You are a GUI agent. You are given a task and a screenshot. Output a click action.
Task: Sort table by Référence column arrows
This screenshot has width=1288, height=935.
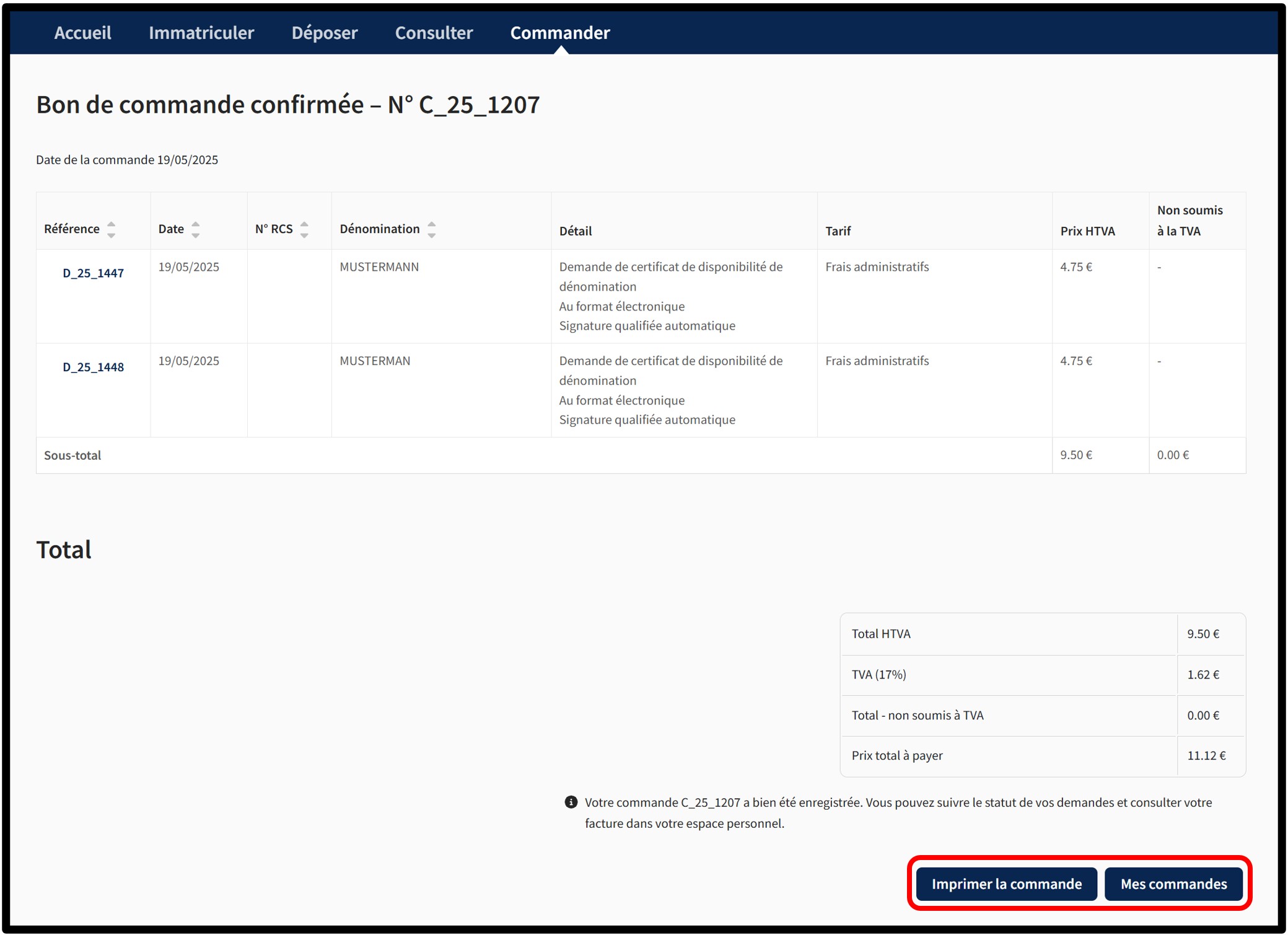(x=112, y=229)
